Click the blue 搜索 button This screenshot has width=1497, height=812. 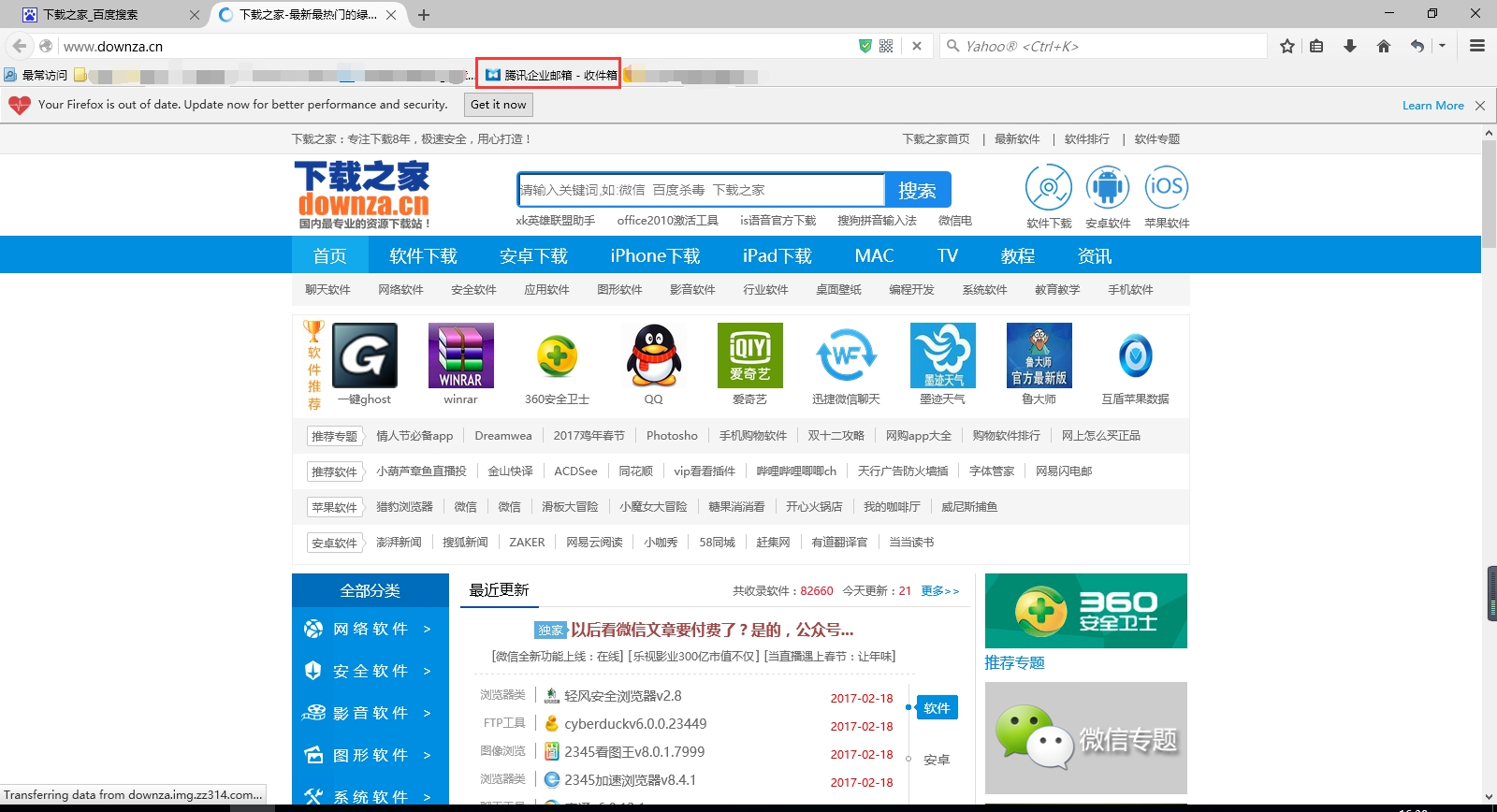(x=918, y=190)
